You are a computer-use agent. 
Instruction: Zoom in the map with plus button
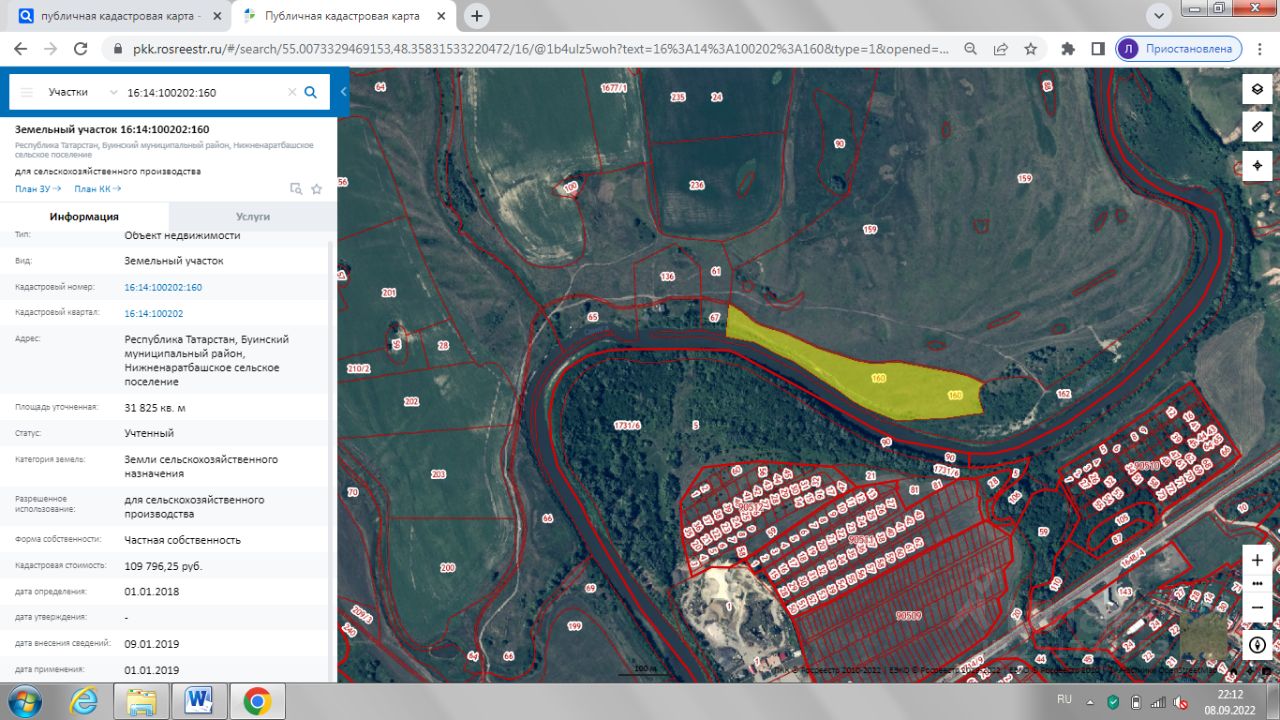tap(1257, 560)
